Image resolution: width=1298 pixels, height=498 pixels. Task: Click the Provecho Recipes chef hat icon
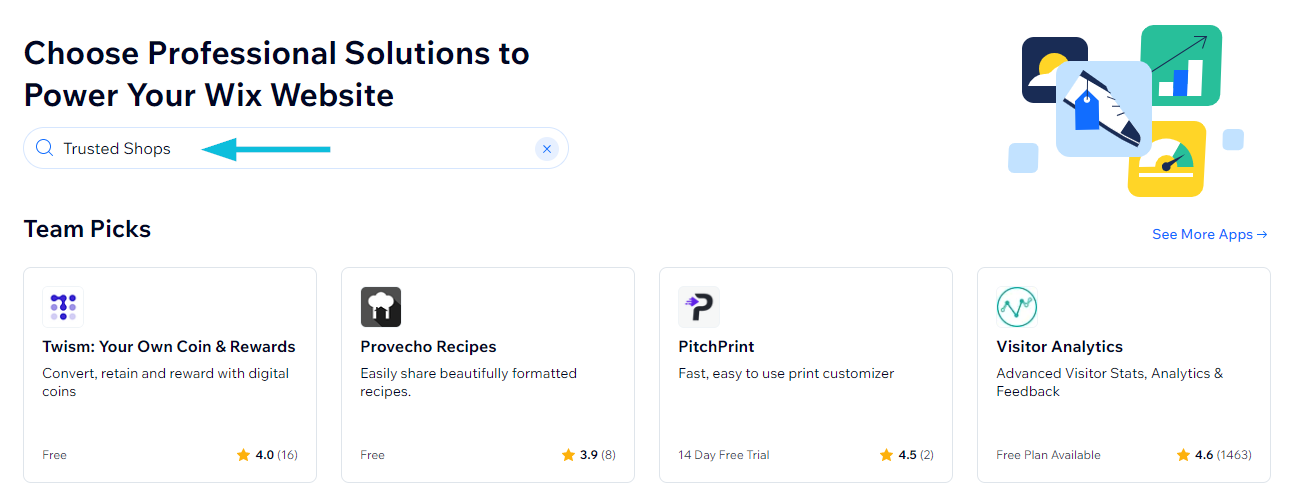point(381,307)
